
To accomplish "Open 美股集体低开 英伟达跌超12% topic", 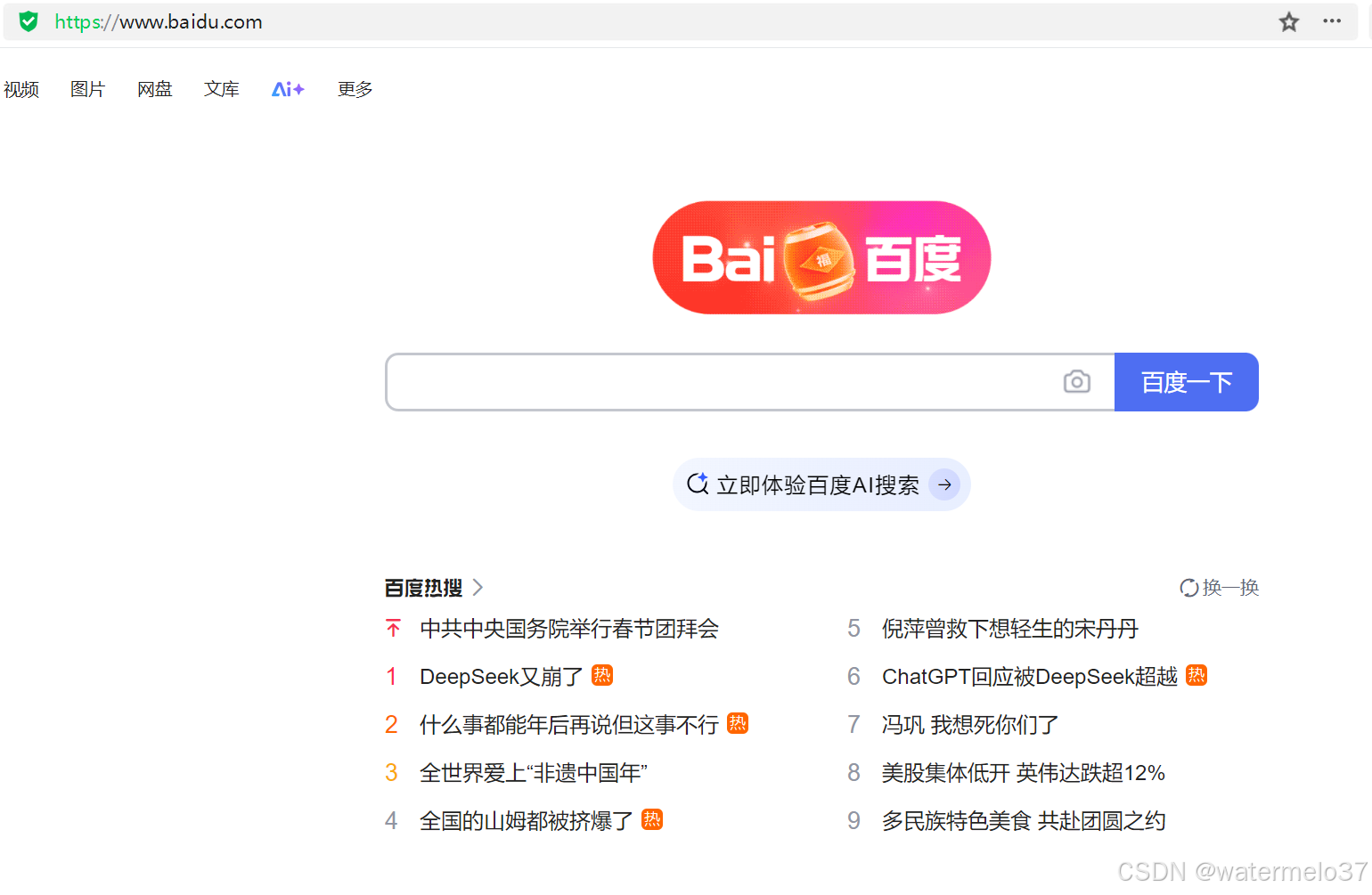I will 1024,773.
